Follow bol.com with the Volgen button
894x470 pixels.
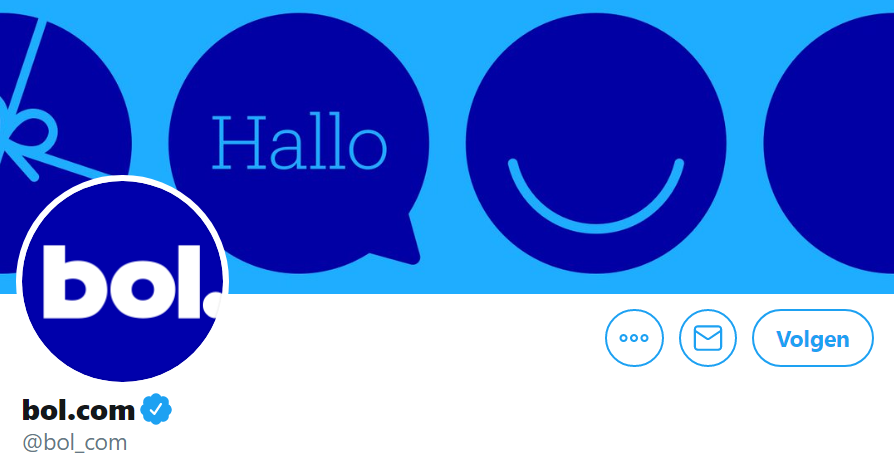pyautogui.click(x=812, y=338)
